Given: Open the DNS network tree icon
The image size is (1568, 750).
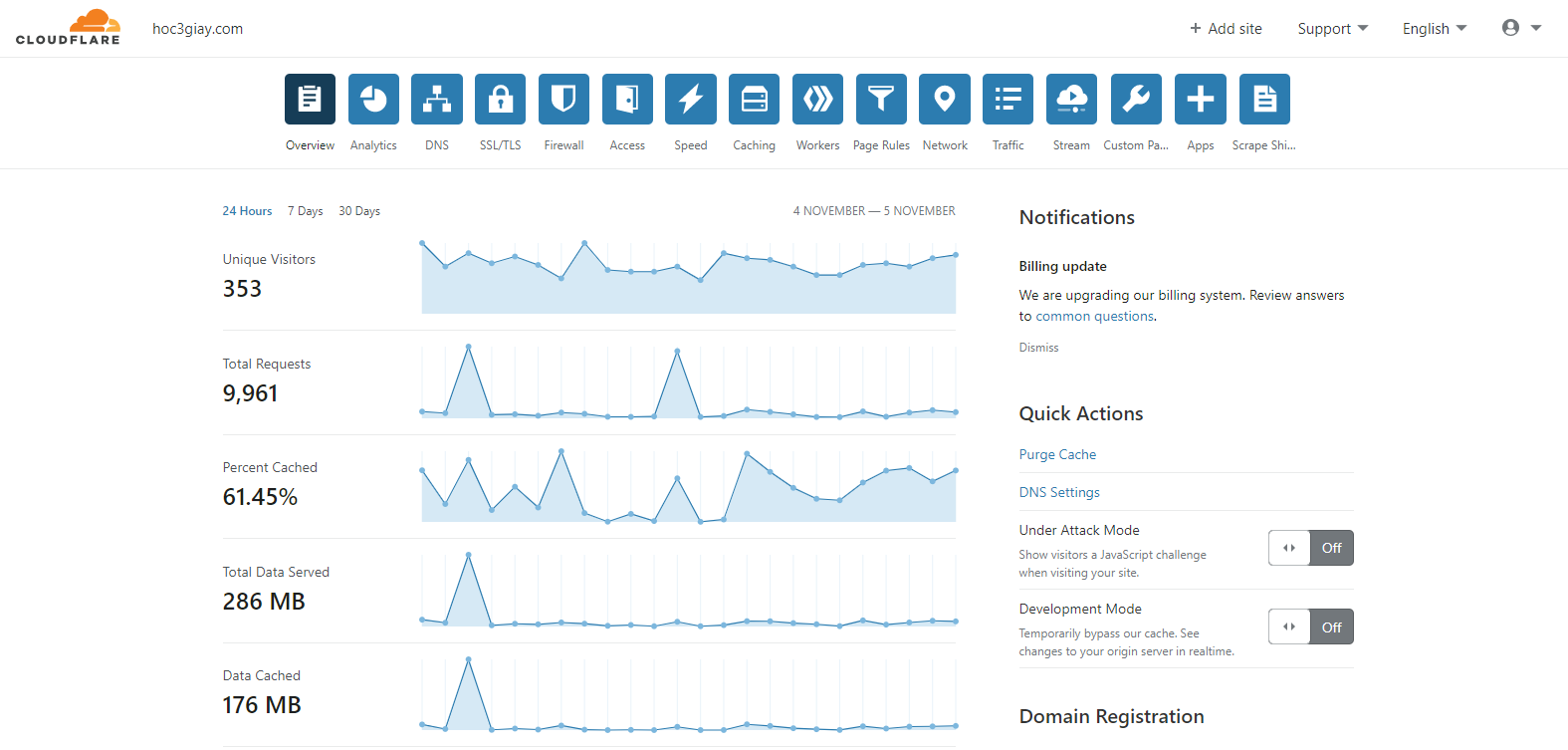Looking at the screenshot, I should [x=437, y=100].
